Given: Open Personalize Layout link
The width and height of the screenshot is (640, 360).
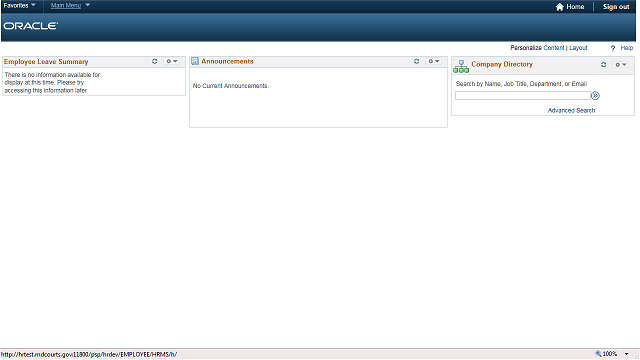Looking at the screenshot, I should click(578, 48).
